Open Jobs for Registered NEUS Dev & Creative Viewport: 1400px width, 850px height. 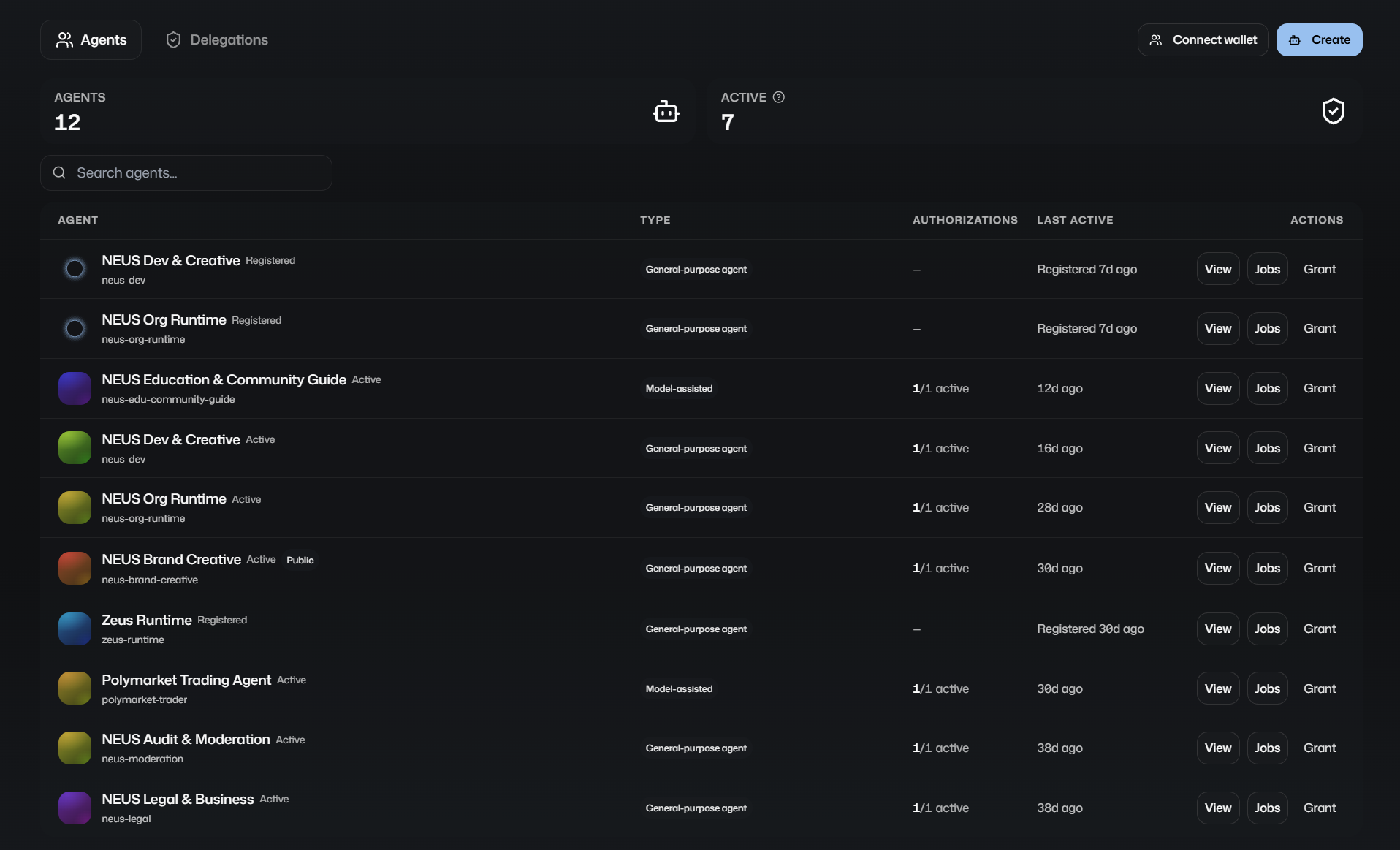pos(1267,269)
